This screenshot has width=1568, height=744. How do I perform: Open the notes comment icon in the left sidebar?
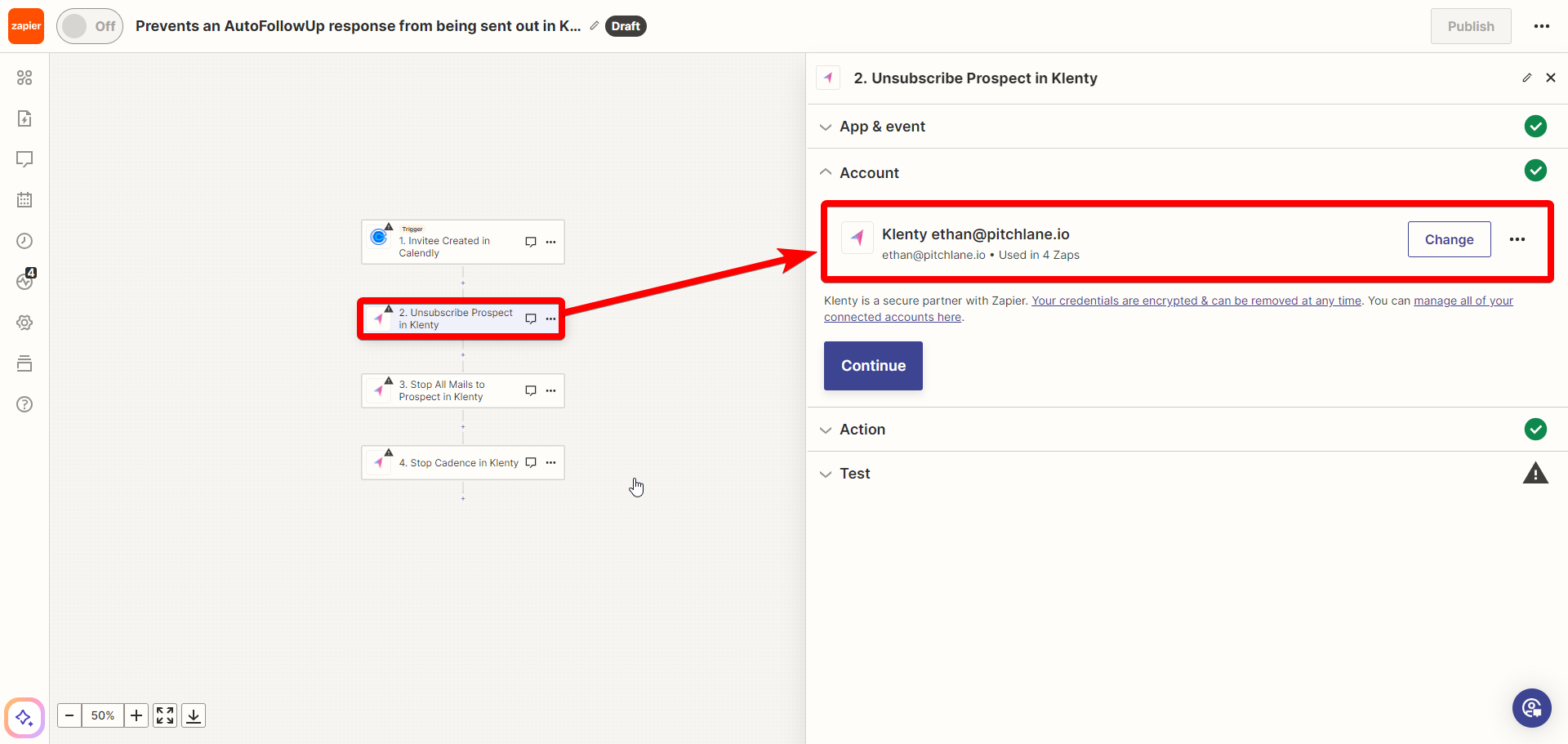(24, 159)
